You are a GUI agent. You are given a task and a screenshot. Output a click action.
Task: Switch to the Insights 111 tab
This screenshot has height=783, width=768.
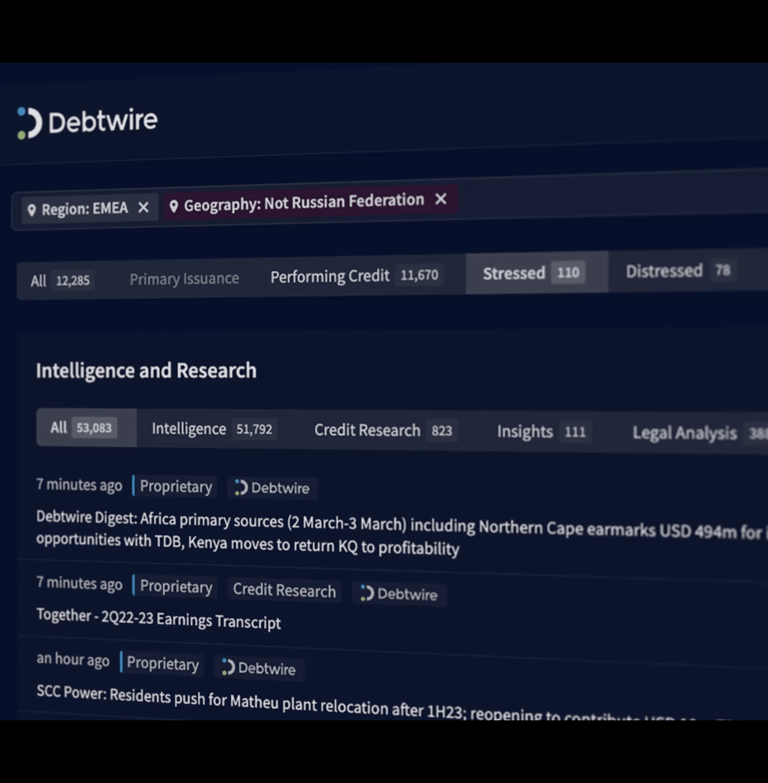(543, 431)
